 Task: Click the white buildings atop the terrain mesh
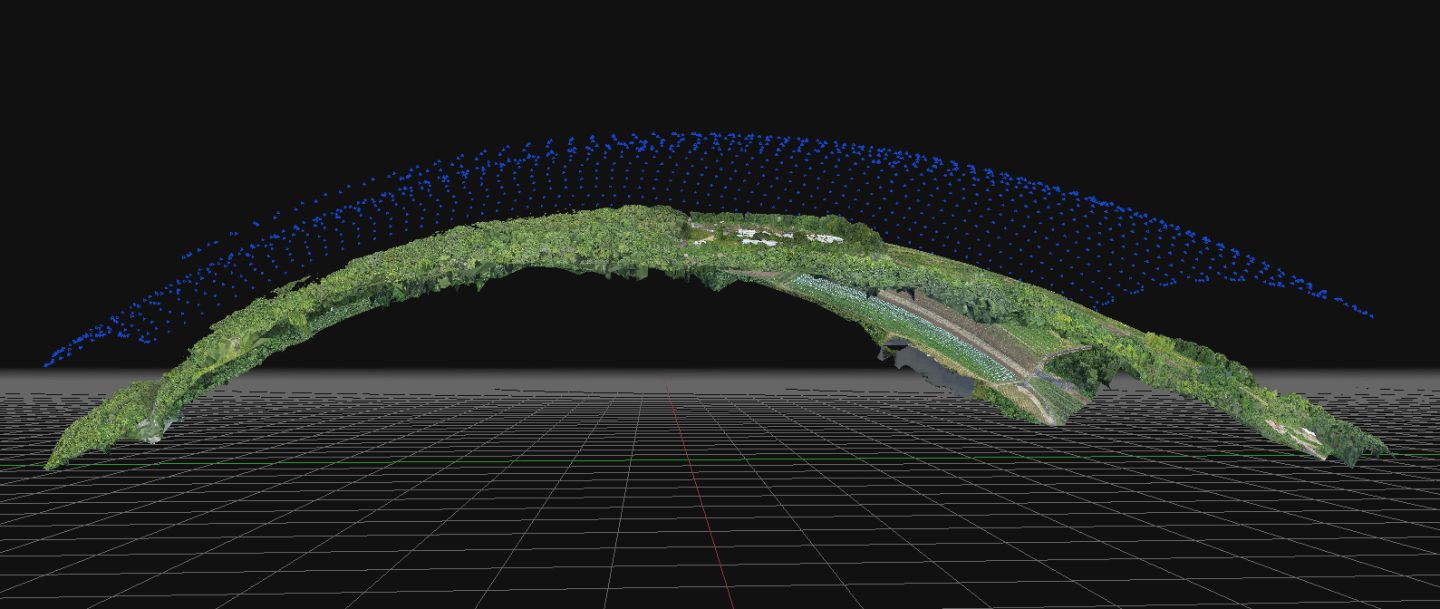(x=760, y=236)
